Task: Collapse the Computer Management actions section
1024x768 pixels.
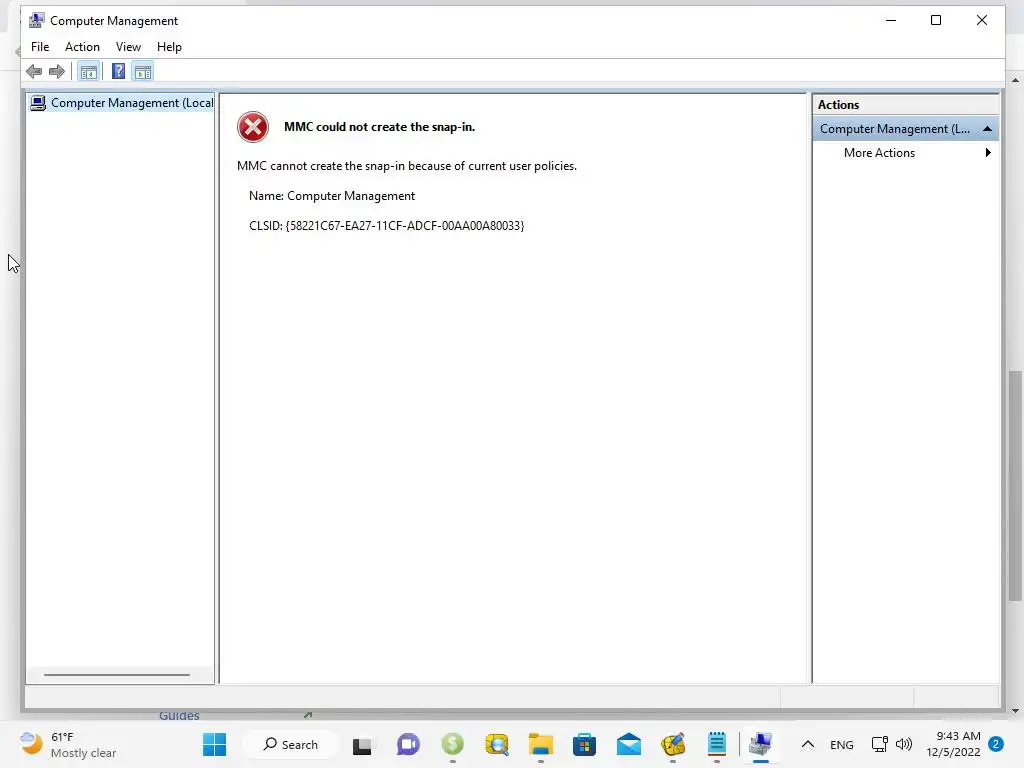Action: (987, 129)
